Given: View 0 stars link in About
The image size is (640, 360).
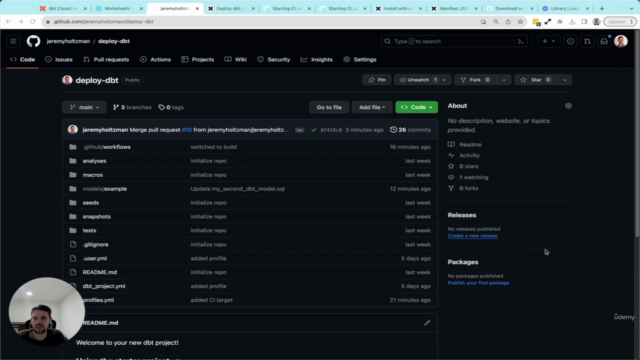Looking at the screenshot, I should (463, 167).
